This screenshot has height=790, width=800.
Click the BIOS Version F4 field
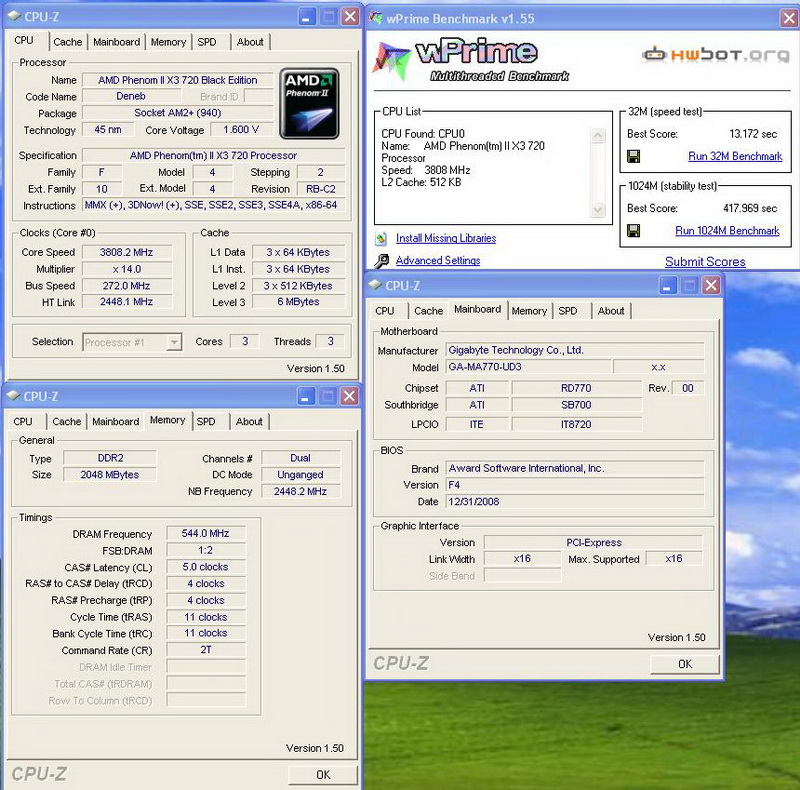pyautogui.click(x=574, y=485)
